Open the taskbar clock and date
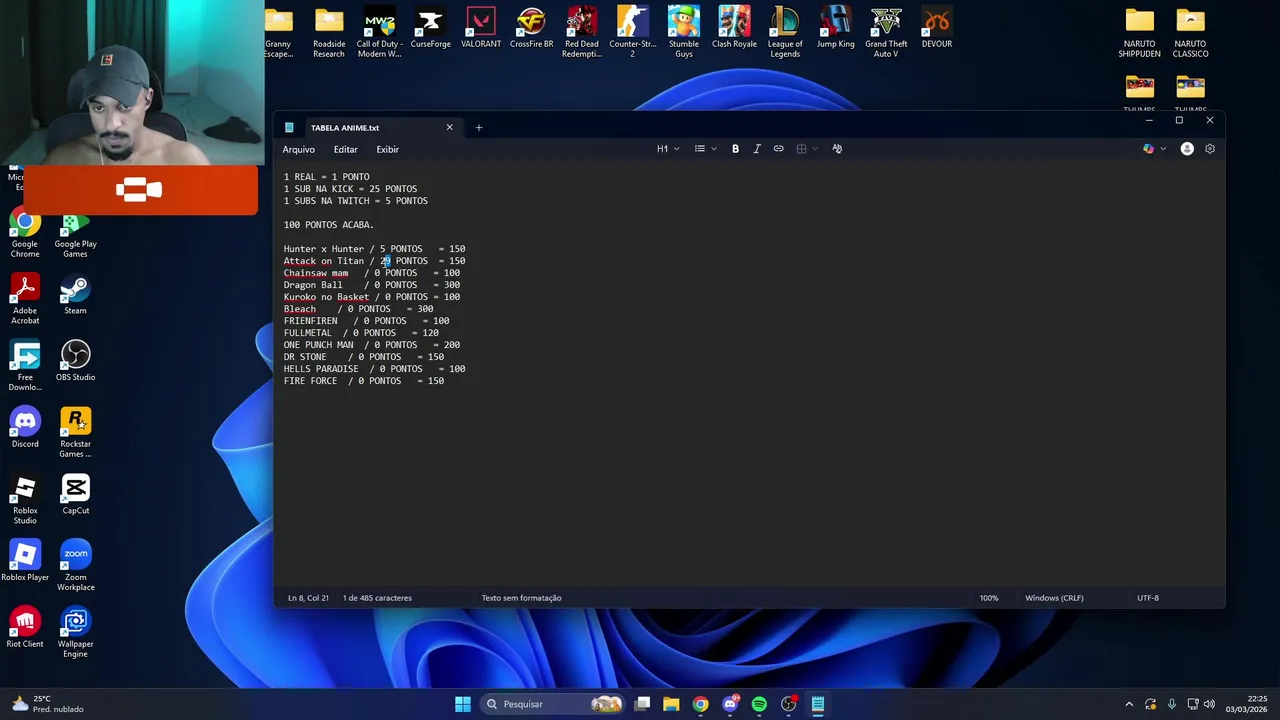 coord(1247,704)
